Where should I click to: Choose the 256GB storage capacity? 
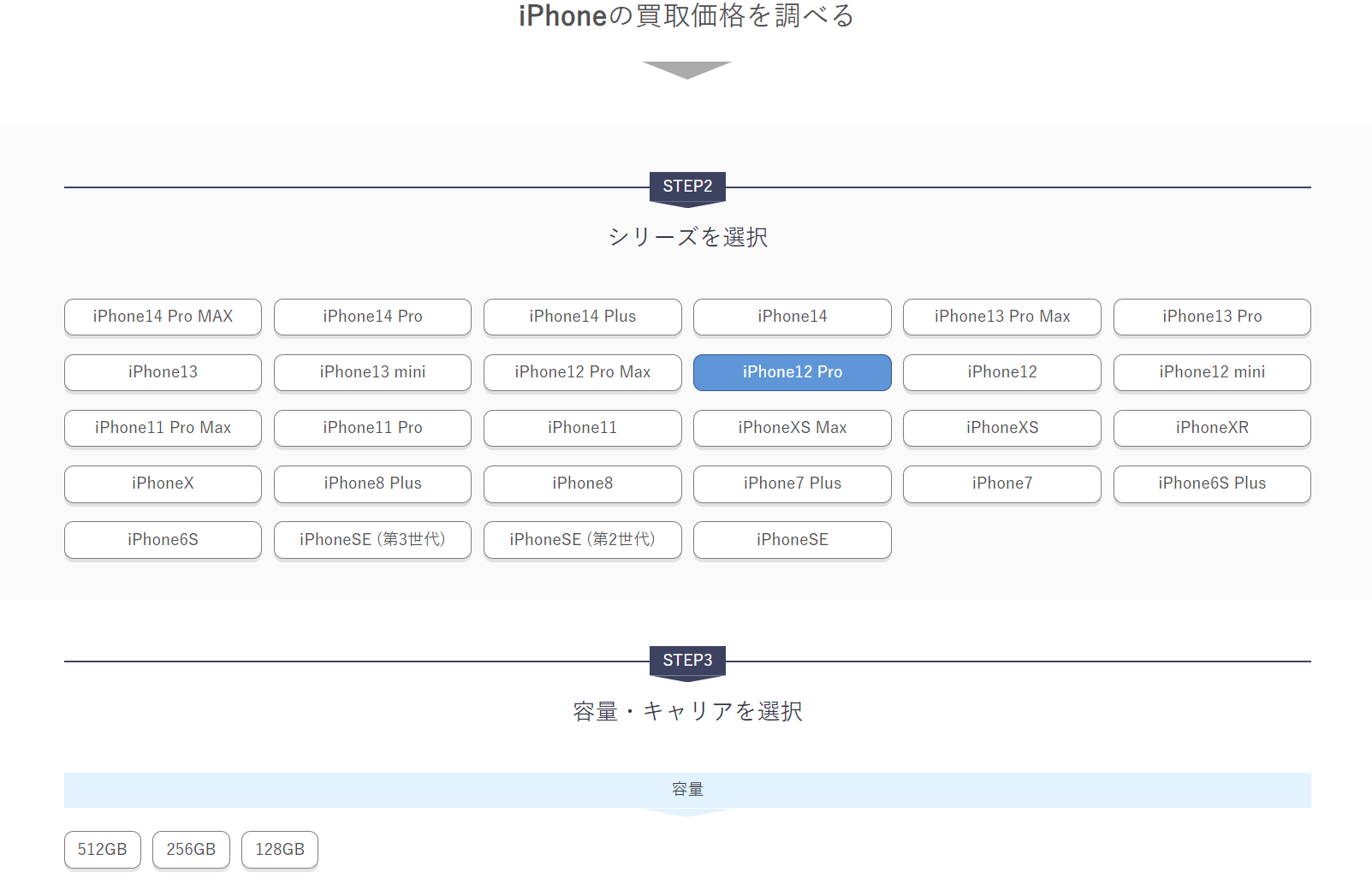(x=191, y=849)
